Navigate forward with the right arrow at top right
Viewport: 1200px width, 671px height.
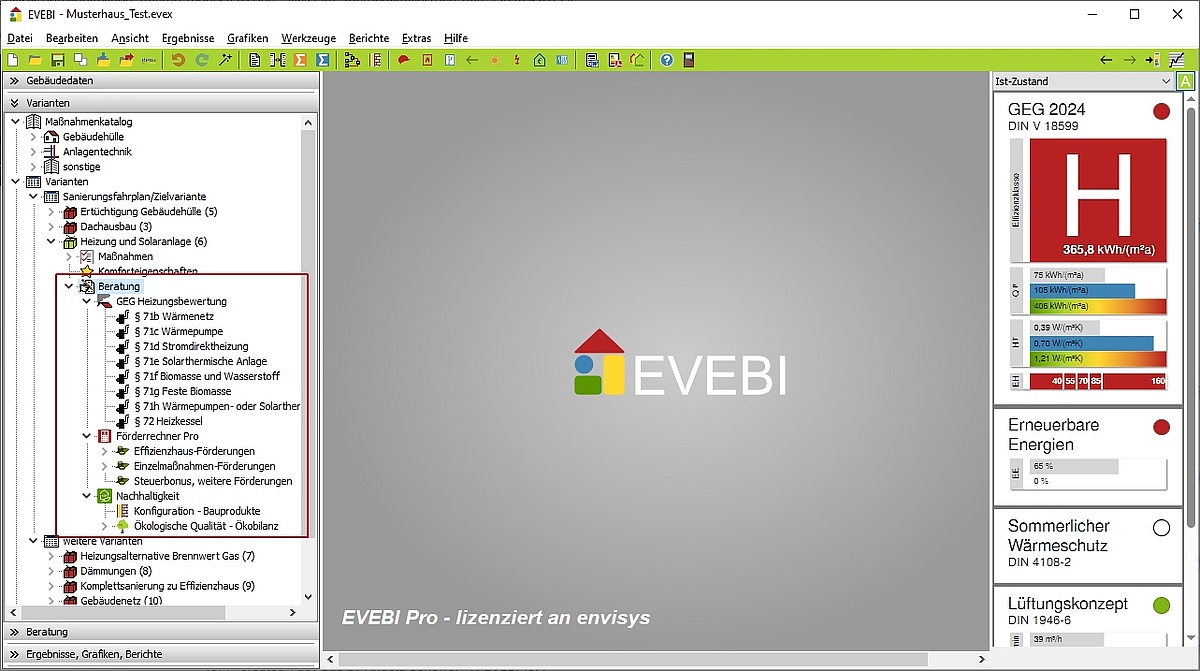pyautogui.click(x=1129, y=60)
